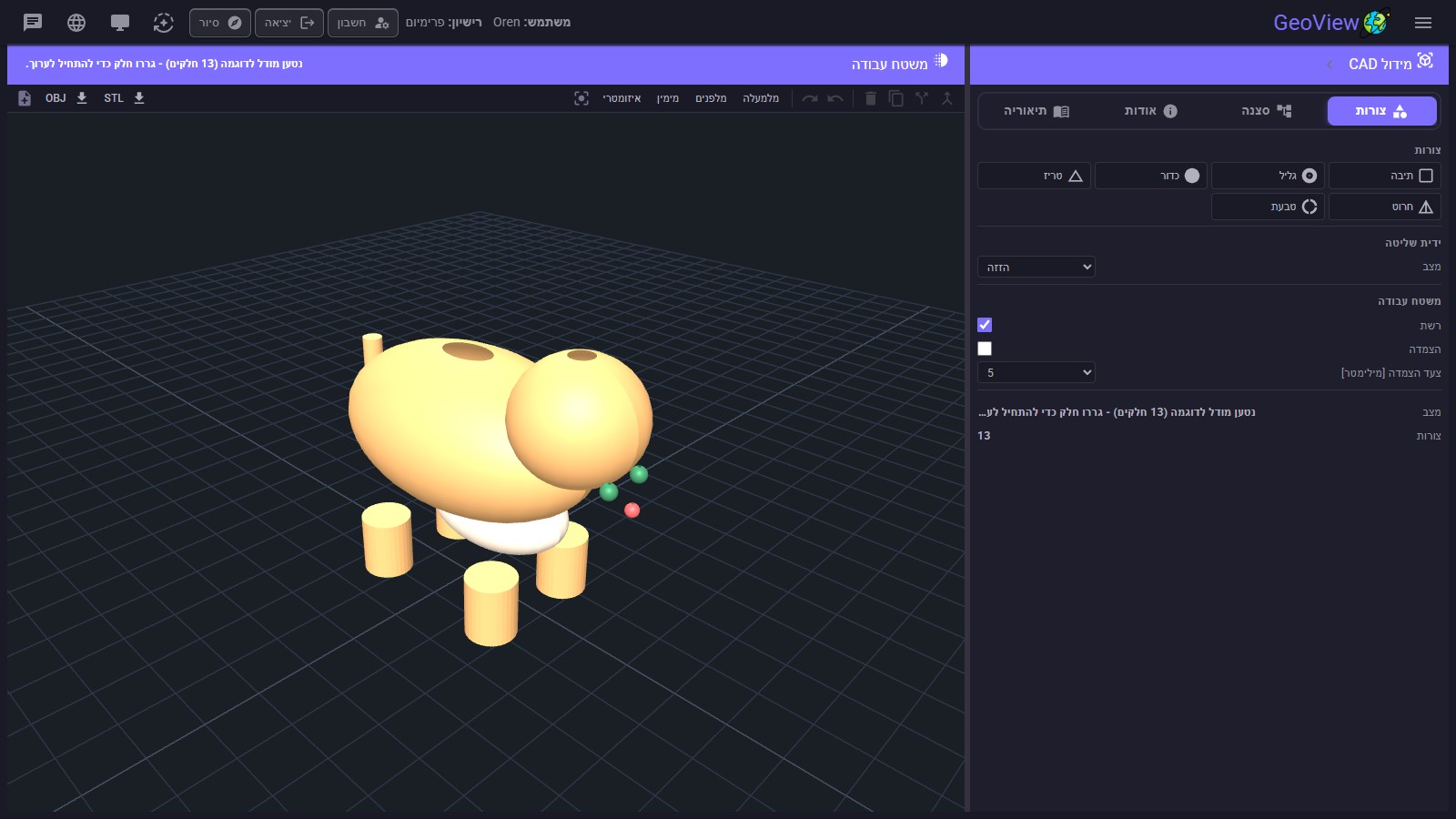Image resolution: width=1456 pixels, height=819 pixels.
Task: Click the AI sparkle refresh icon
Action: point(164,23)
